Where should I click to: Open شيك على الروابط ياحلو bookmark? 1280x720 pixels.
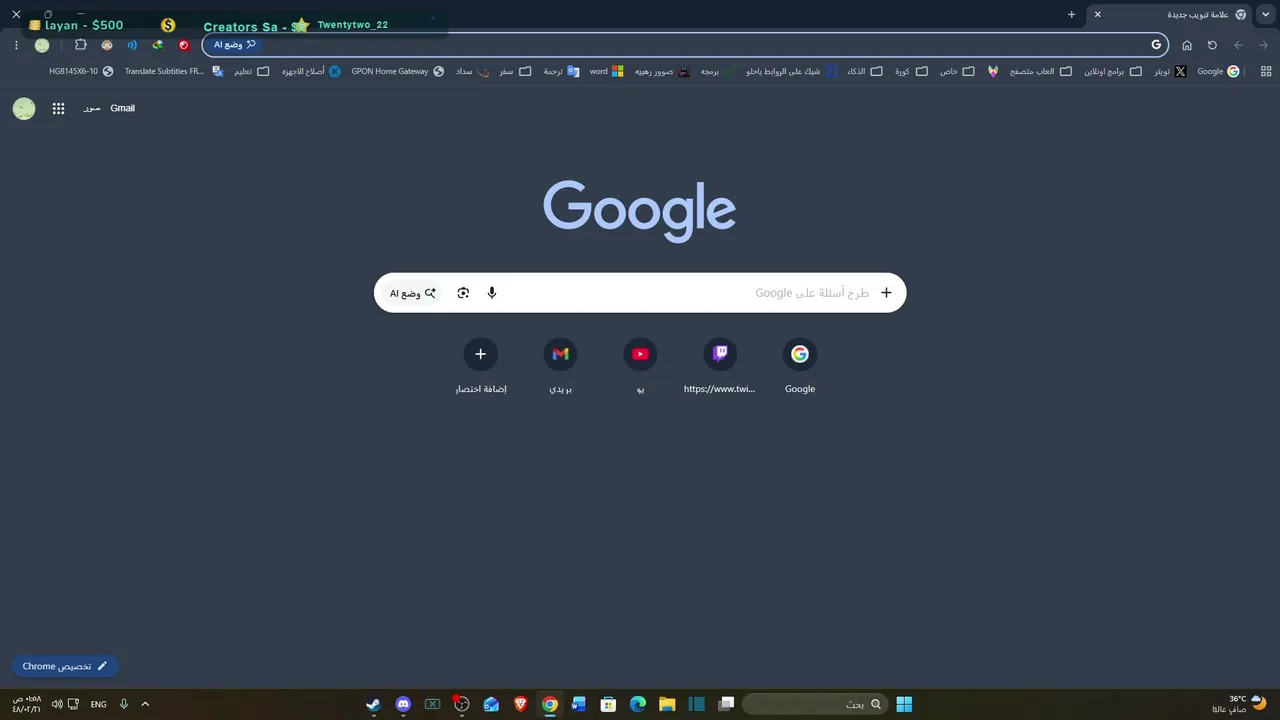(x=792, y=72)
